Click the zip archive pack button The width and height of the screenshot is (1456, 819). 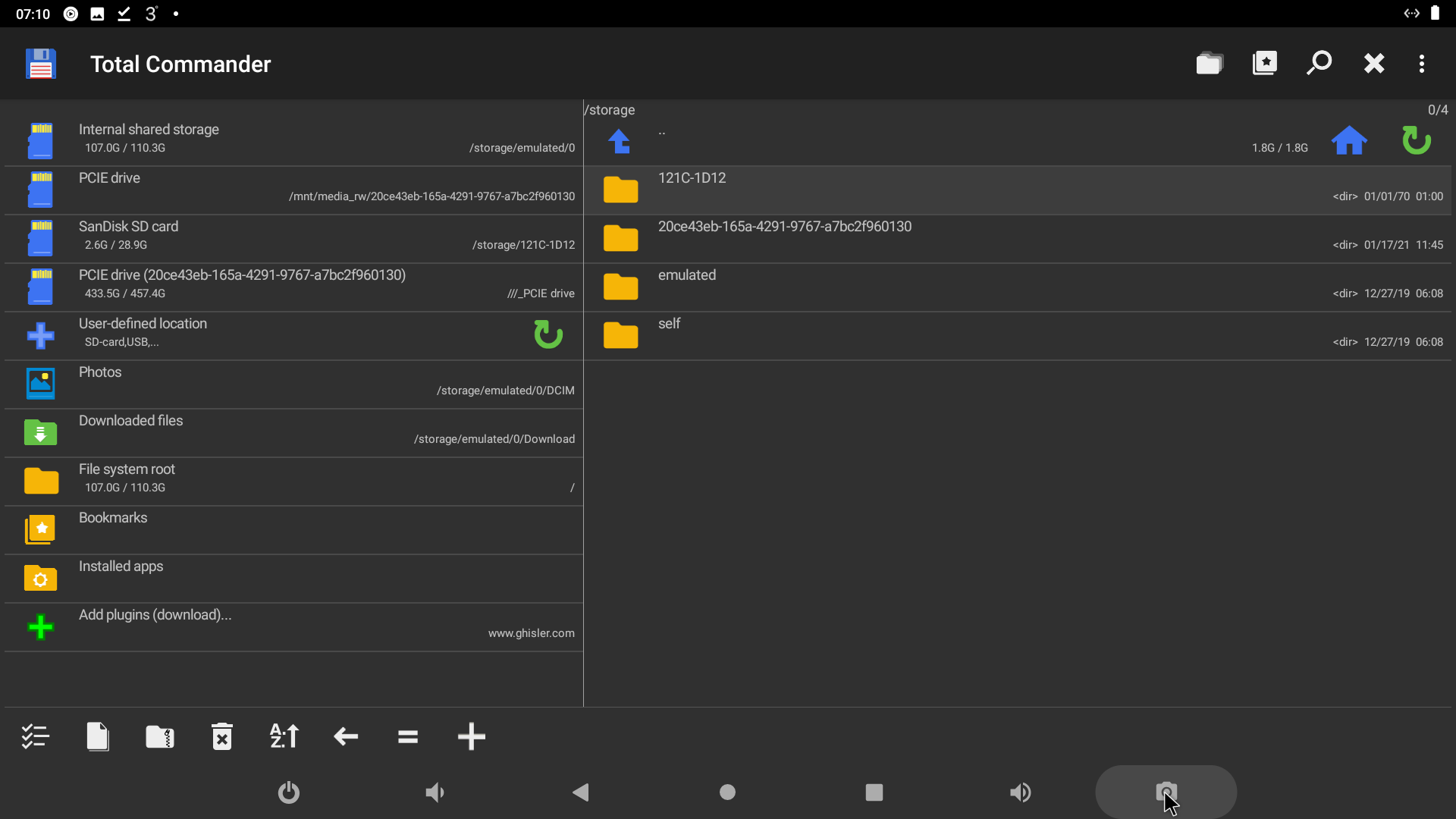pyautogui.click(x=160, y=736)
